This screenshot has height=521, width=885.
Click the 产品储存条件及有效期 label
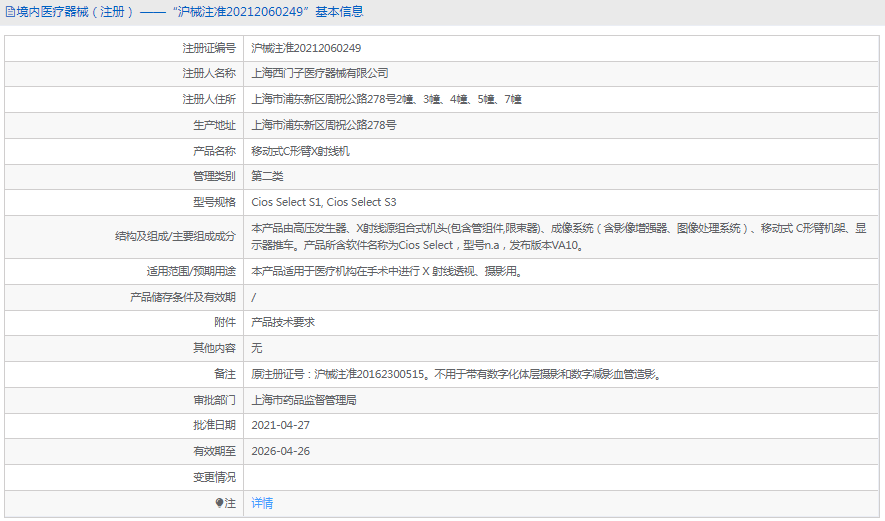[x=183, y=297]
